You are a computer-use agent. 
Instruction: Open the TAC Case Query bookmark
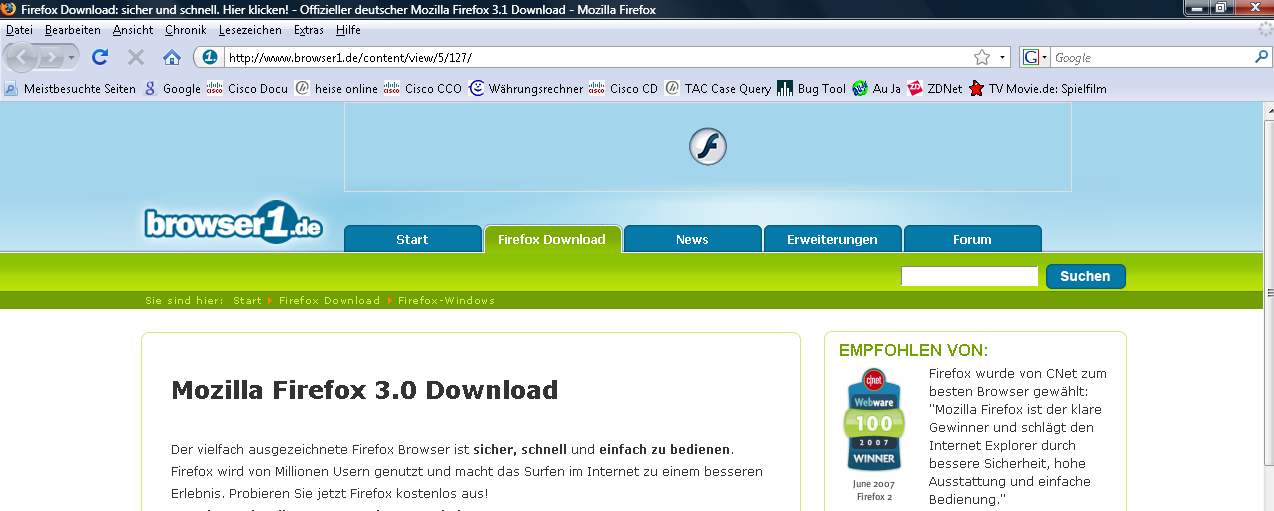(717, 89)
